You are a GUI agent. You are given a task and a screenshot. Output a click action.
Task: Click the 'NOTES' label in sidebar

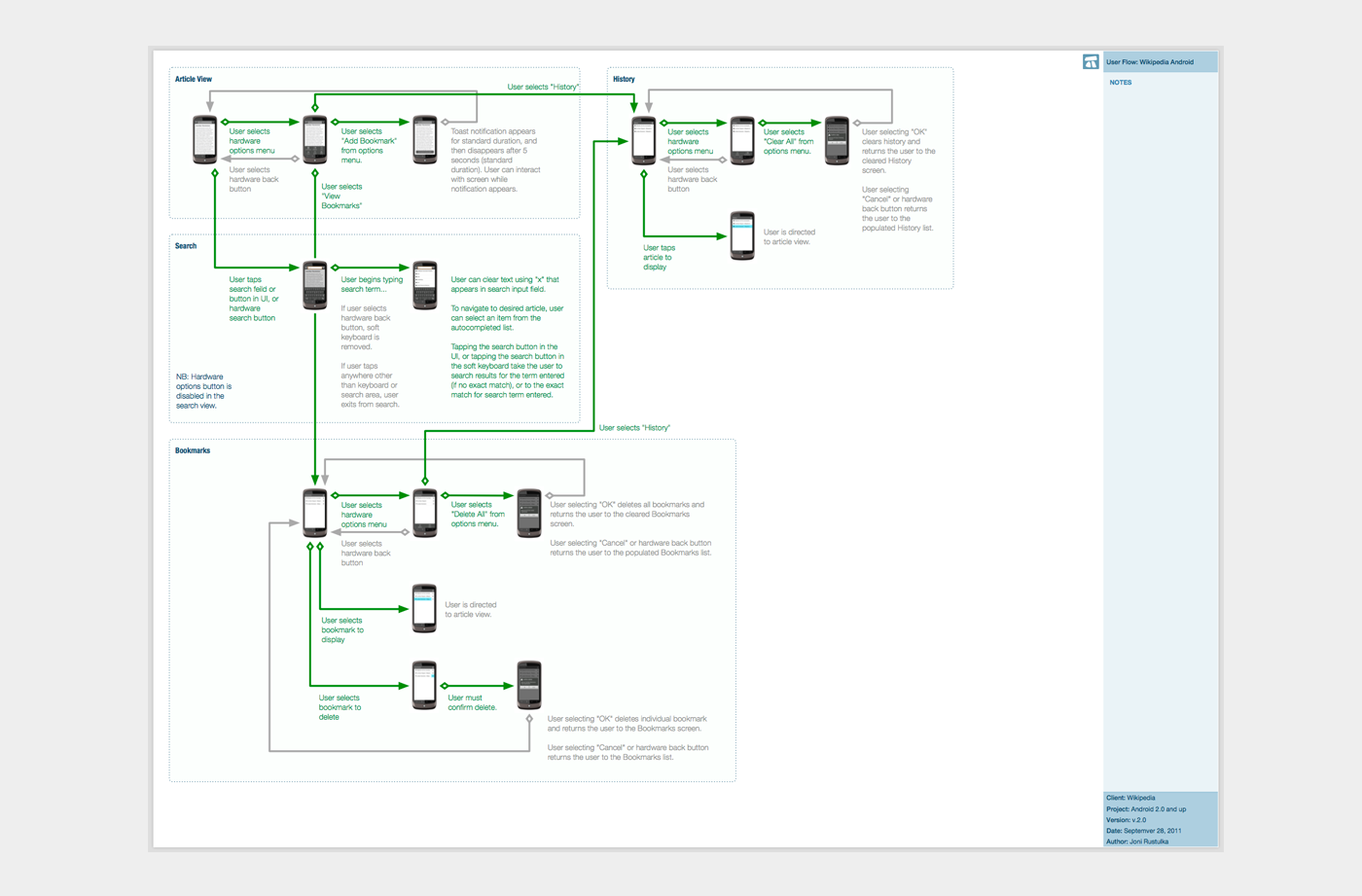[1121, 83]
